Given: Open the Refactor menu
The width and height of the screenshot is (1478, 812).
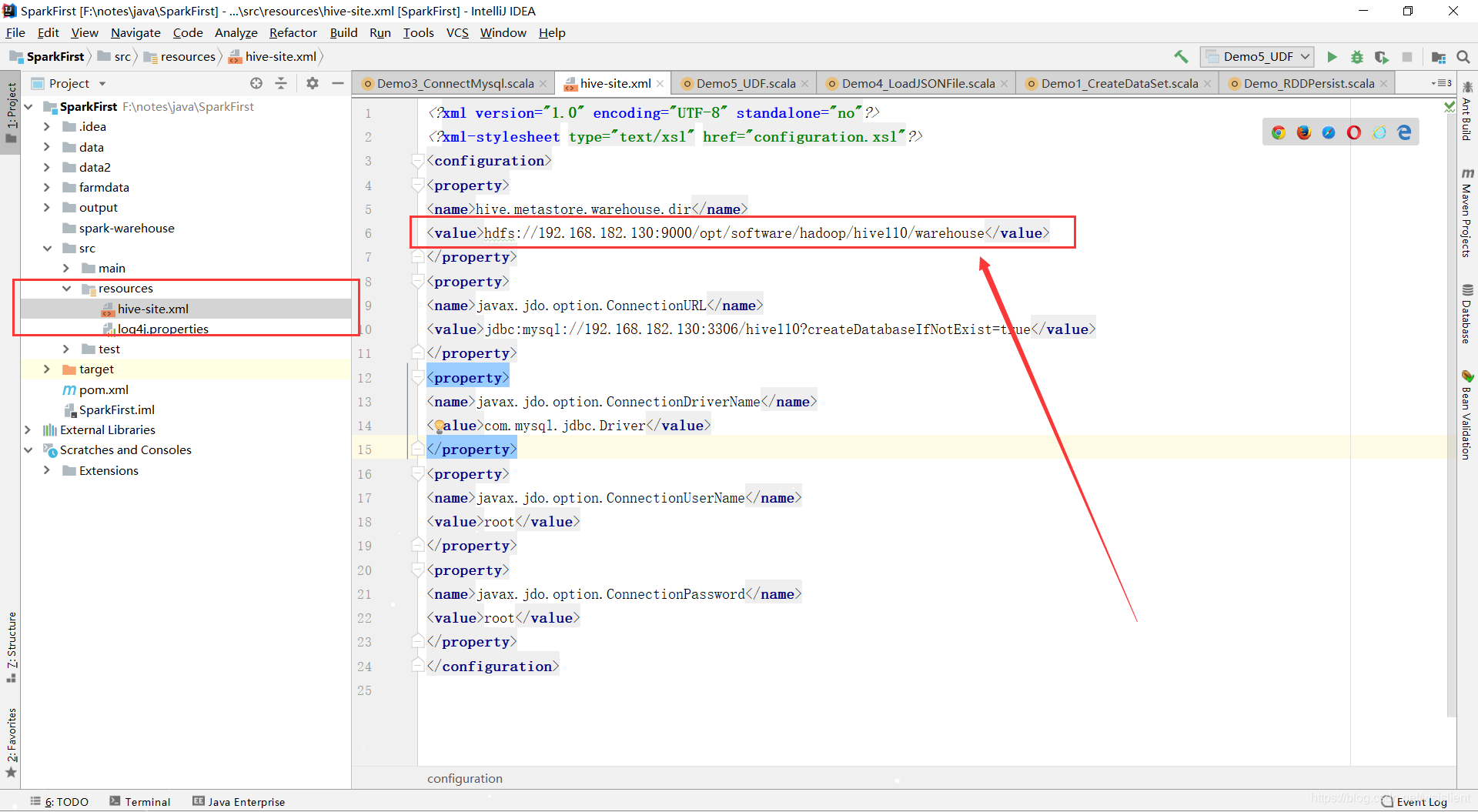Looking at the screenshot, I should coord(293,32).
